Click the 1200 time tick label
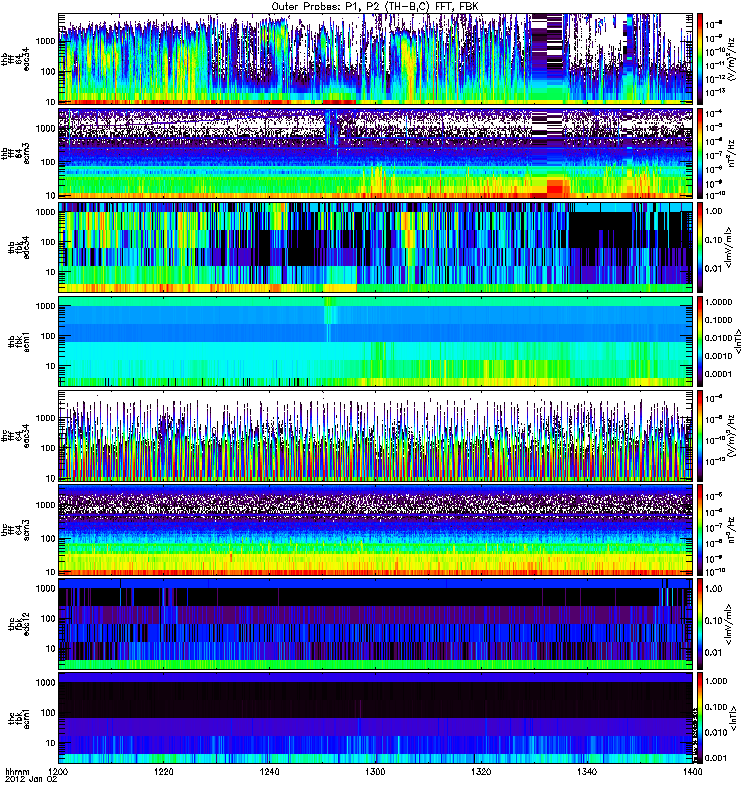The height and width of the screenshot is (800, 750). click(x=60, y=774)
